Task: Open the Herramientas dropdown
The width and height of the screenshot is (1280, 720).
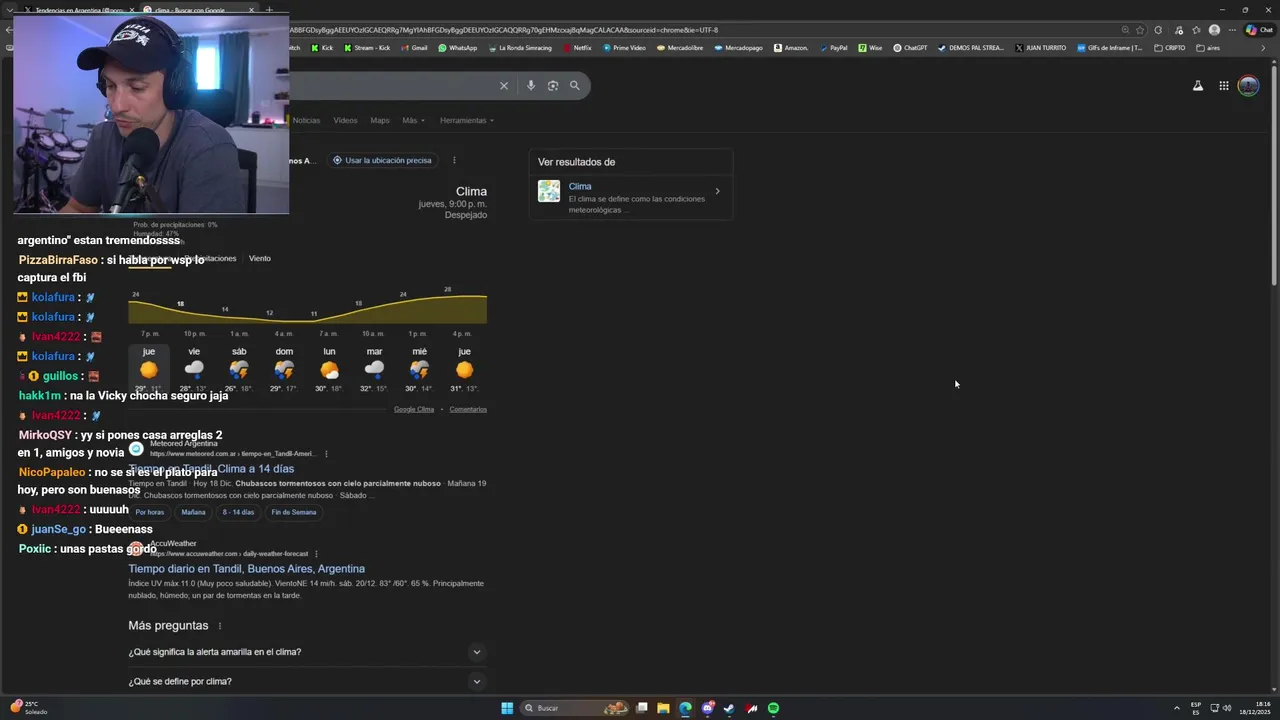Action: coord(467,120)
